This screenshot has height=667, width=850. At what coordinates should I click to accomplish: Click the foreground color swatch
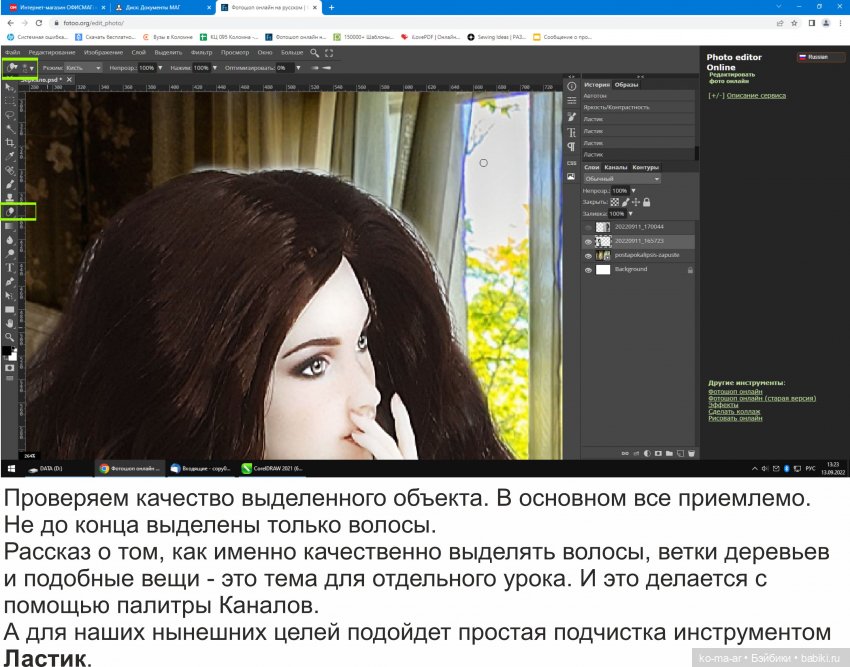[8, 350]
